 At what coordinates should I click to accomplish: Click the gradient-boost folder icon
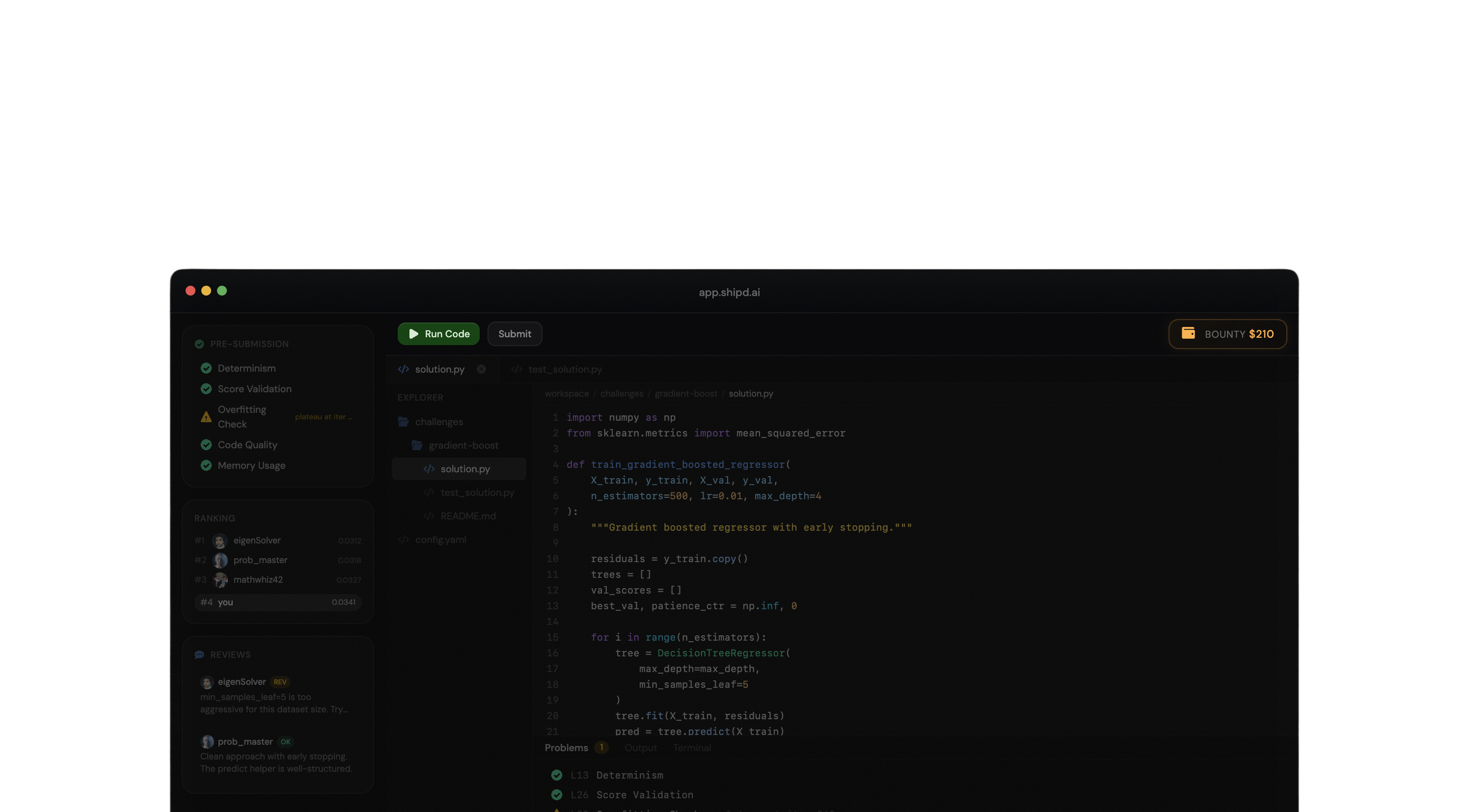pos(417,445)
